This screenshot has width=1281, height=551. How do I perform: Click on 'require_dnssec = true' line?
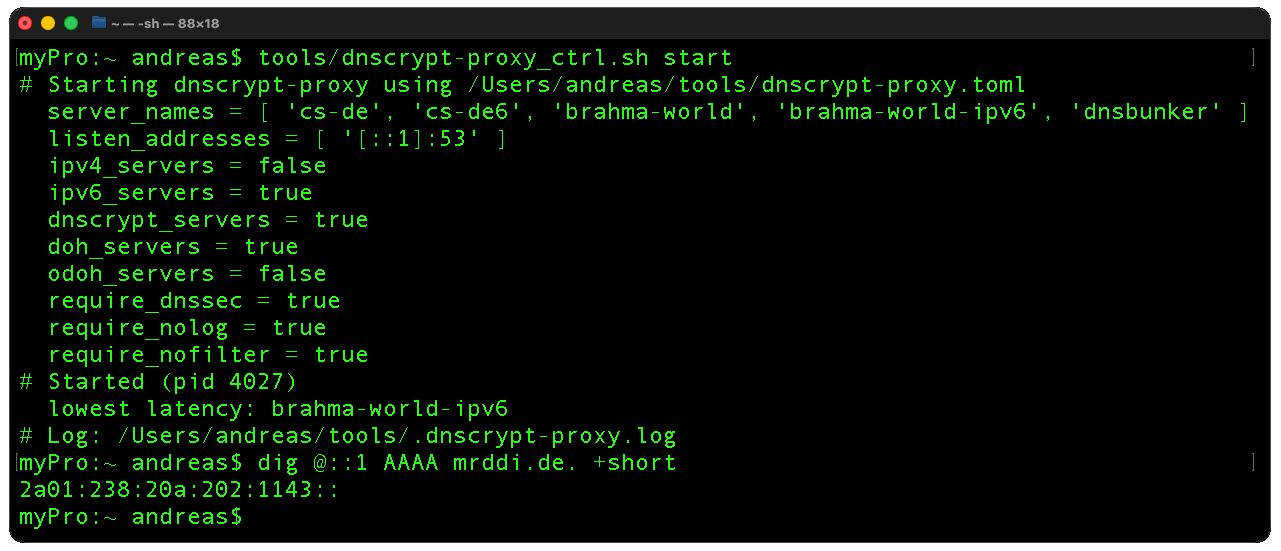(x=194, y=301)
